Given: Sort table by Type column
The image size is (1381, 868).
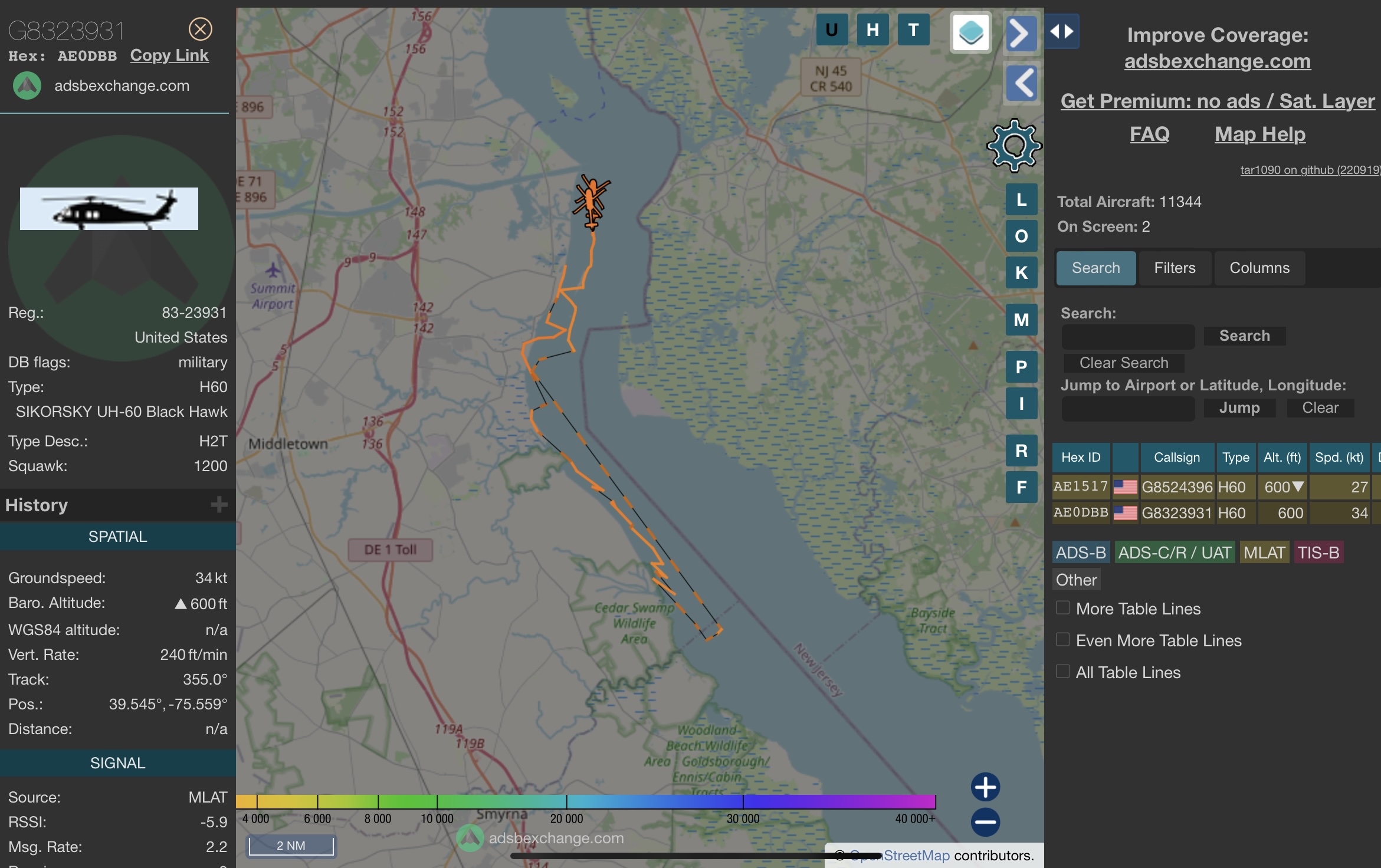Looking at the screenshot, I should coord(1235,458).
